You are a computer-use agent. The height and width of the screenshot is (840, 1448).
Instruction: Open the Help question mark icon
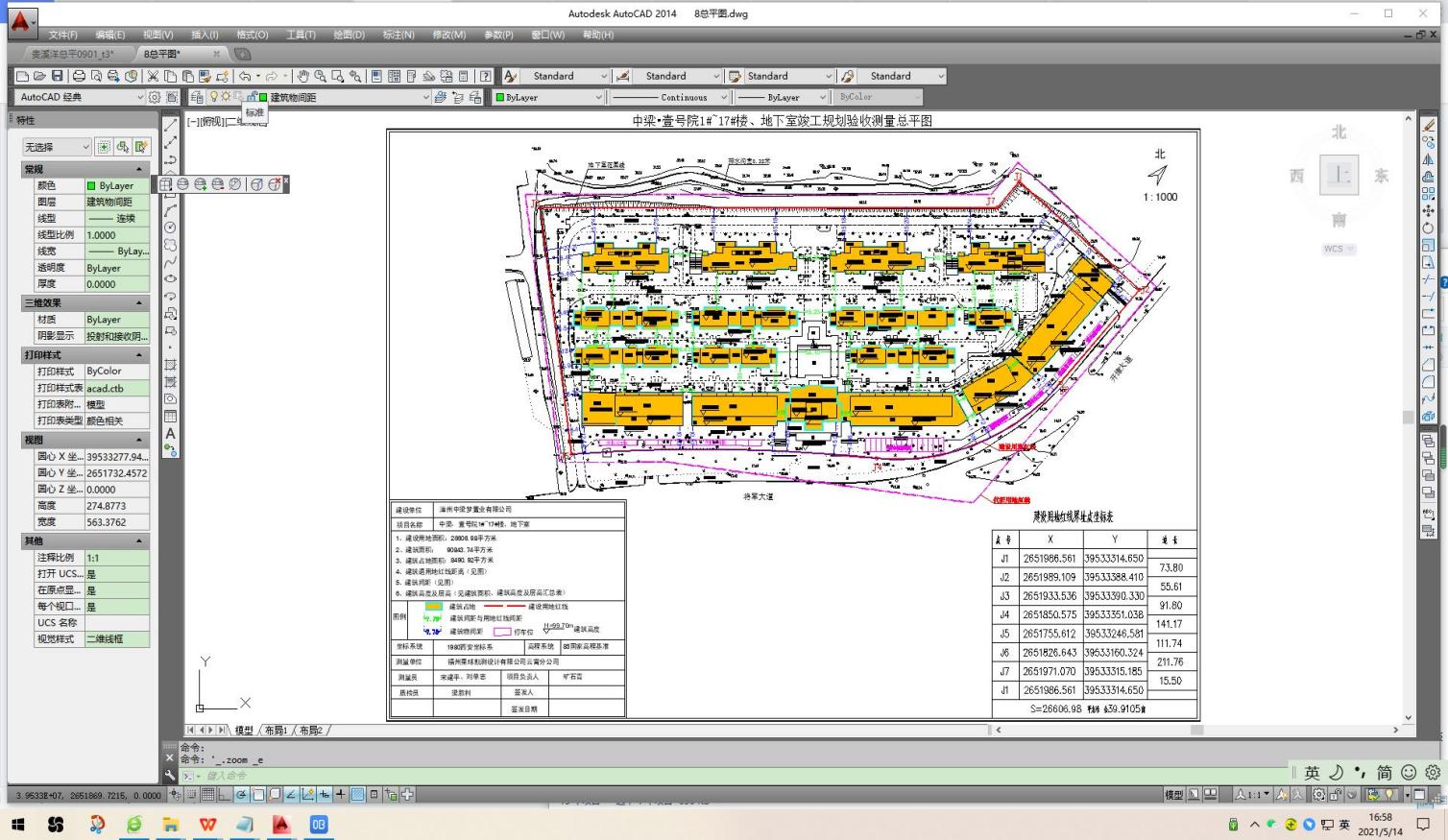pyautogui.click(x=486, y=76)
